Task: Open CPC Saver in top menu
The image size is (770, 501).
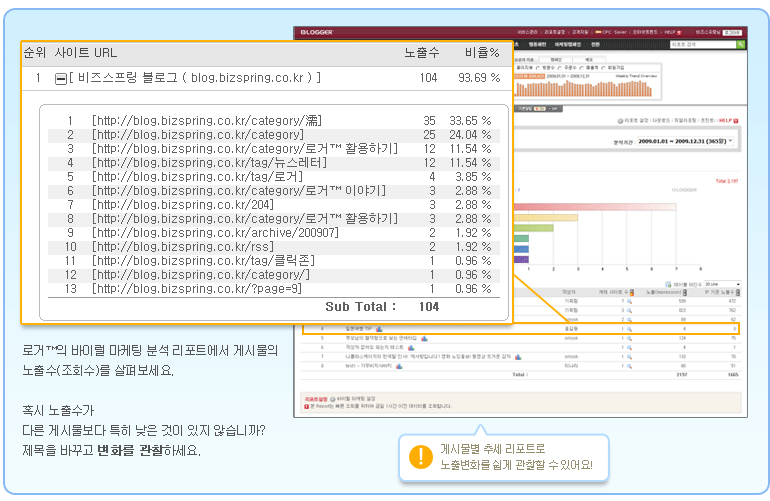Action: [x=611, y=32]
